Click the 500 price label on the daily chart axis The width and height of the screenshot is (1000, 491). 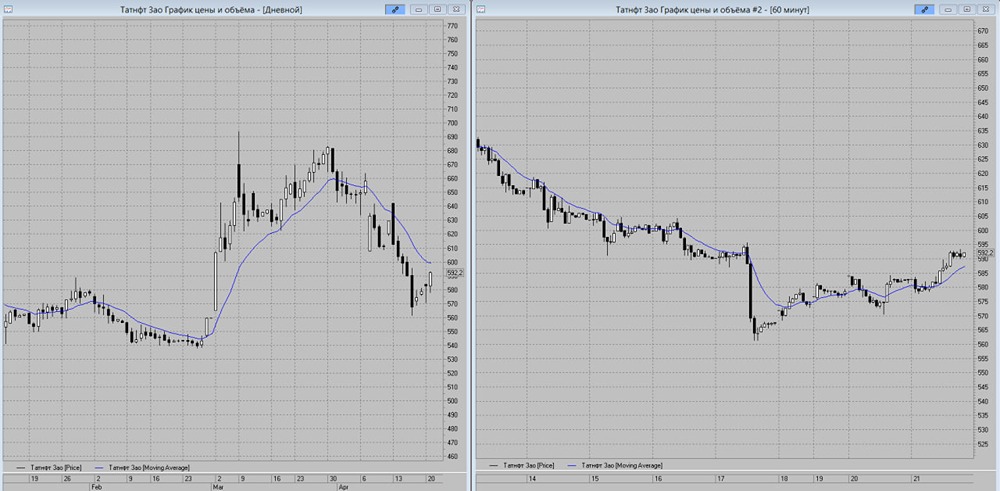coord(453,401)
